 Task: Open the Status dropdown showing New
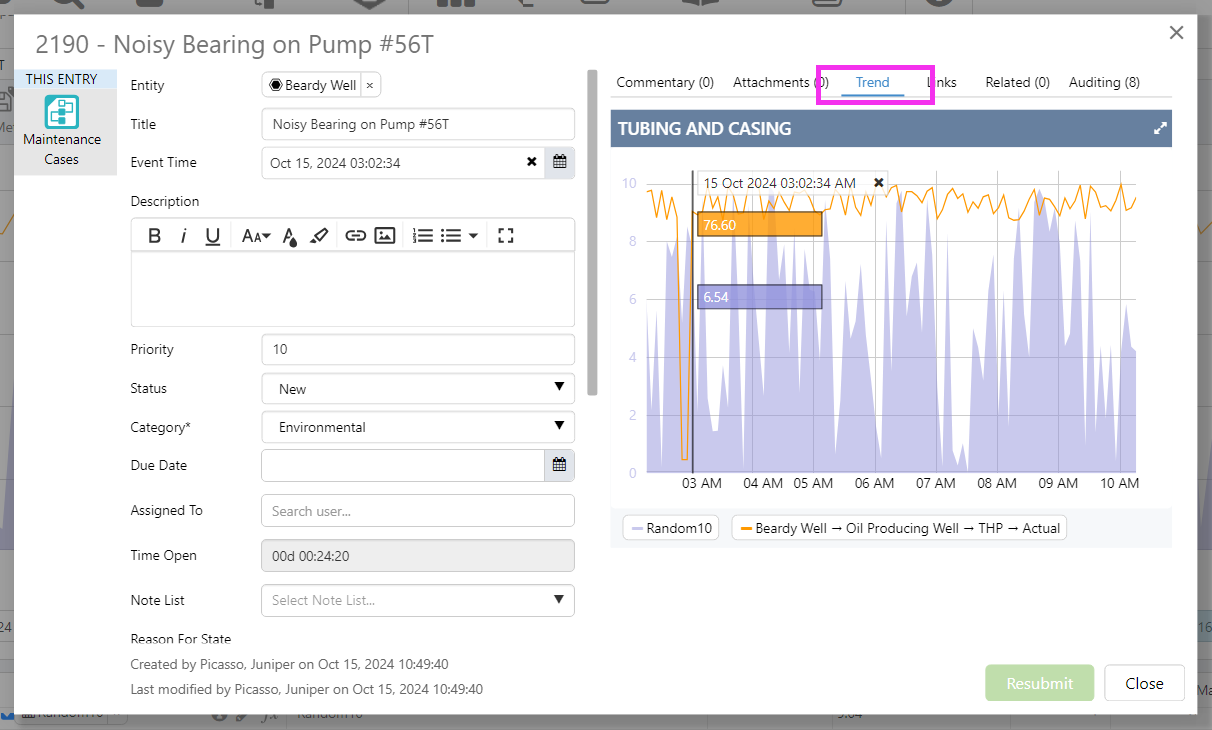click(418, 389)
